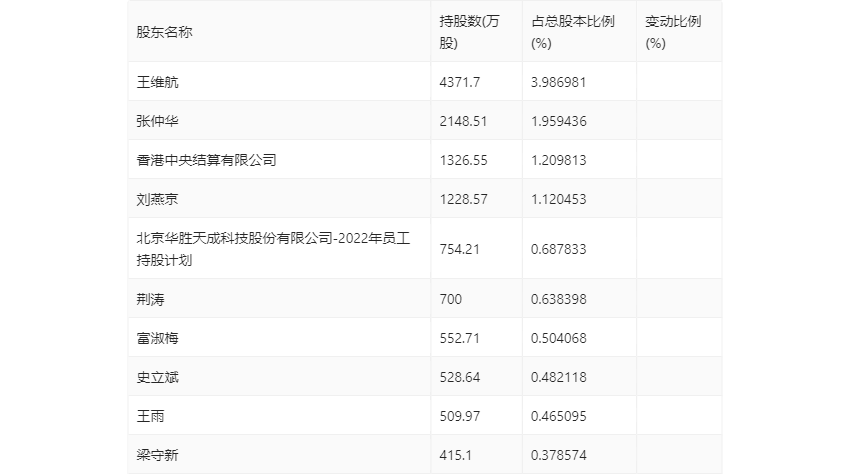Select shareholder name 张仲华
Image resolution: width=850 pixels, height=474 pixels.
[x=157, y=121]
